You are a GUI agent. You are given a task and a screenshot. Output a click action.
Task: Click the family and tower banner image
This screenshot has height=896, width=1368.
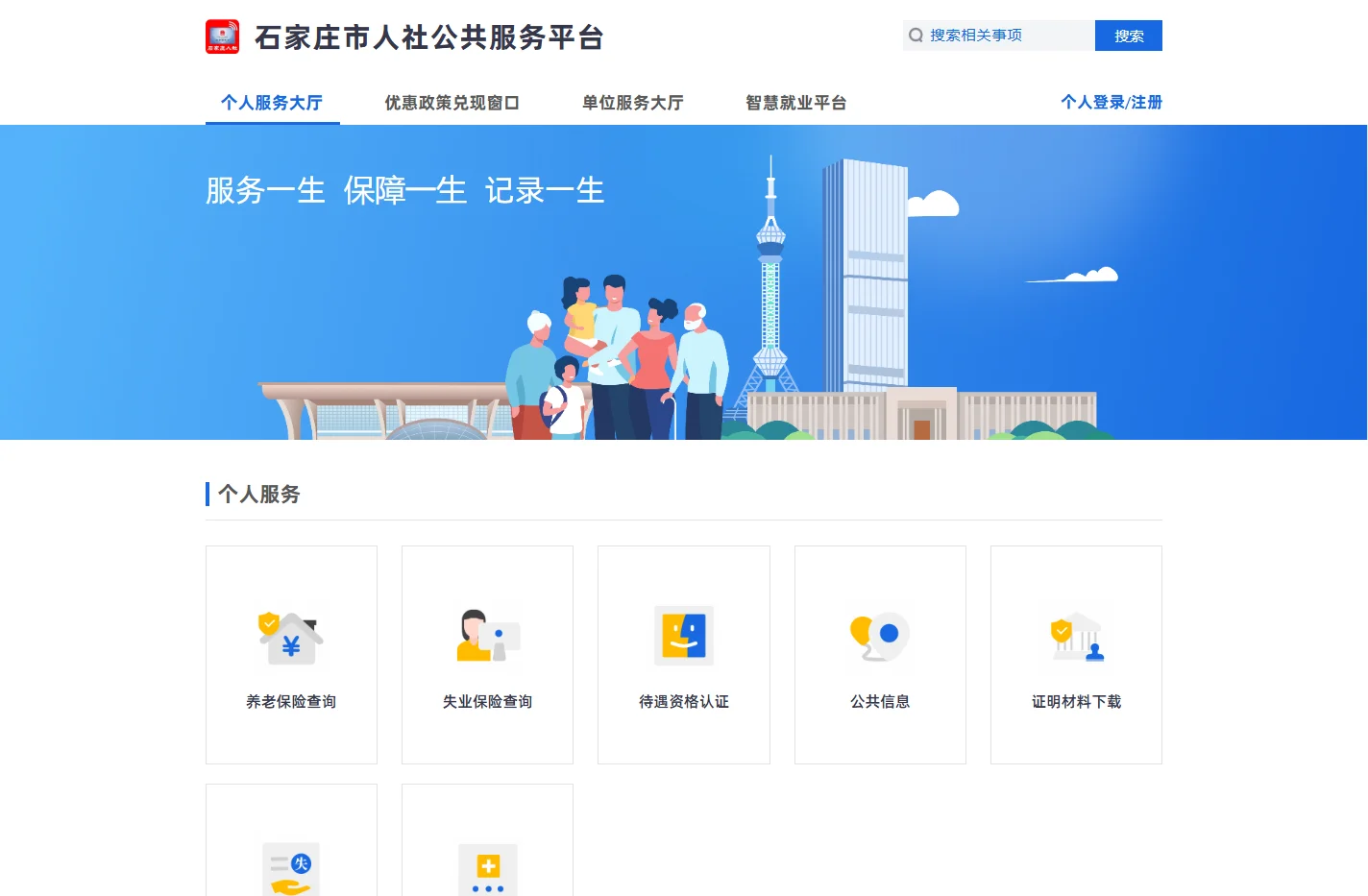coord(684,282)
